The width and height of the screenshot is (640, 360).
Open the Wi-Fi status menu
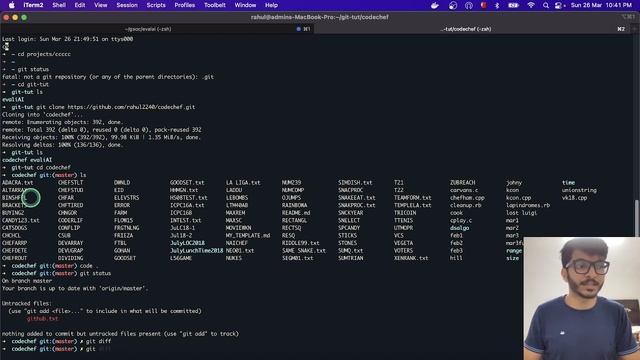[x=531, y=5]
